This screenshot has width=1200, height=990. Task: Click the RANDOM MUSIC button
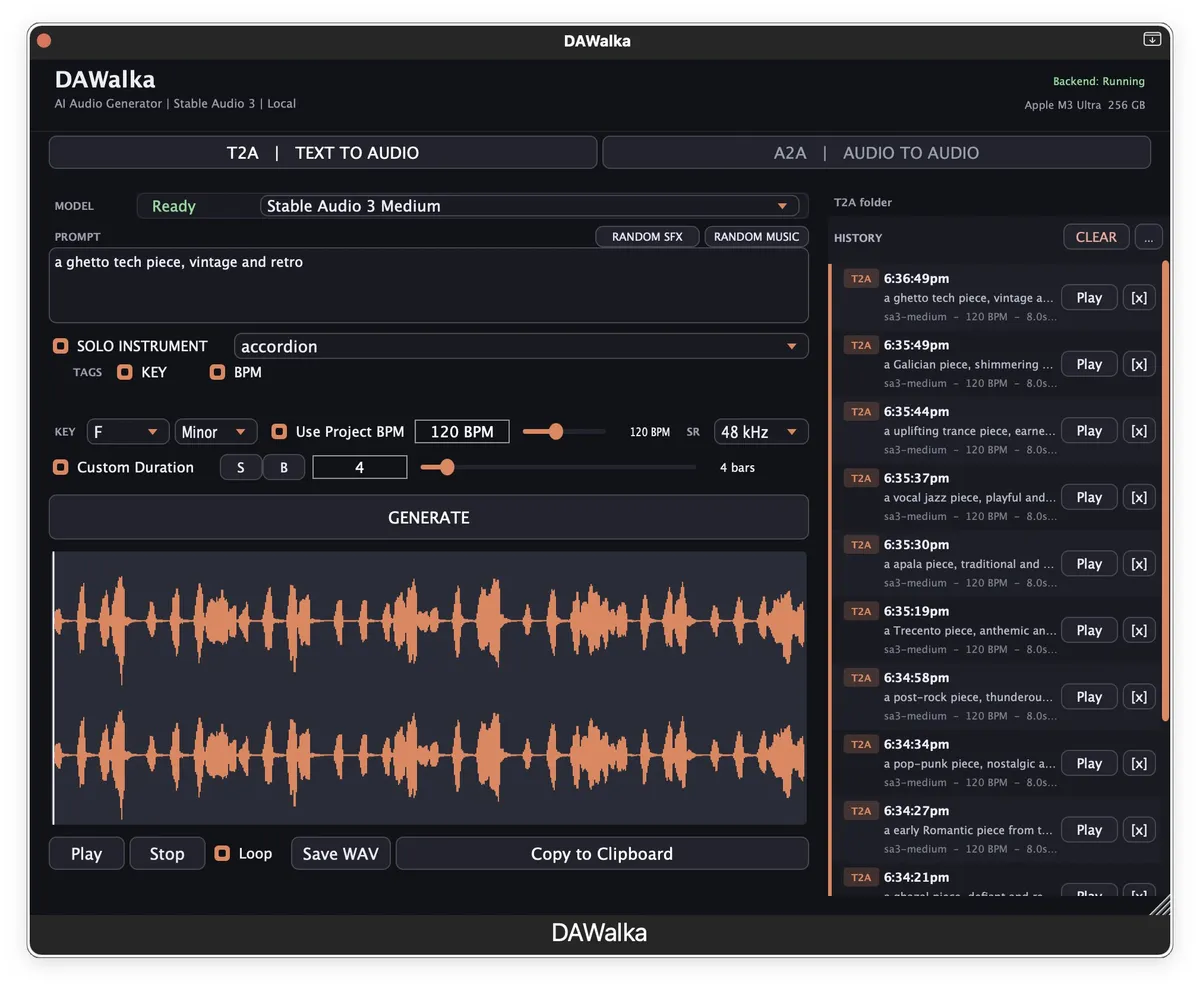756,237
